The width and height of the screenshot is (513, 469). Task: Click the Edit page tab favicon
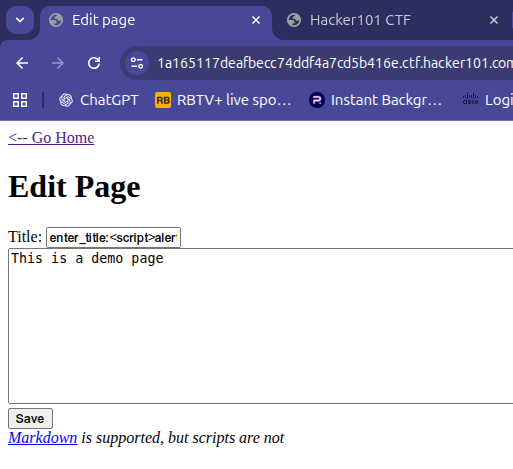(56, 20)
